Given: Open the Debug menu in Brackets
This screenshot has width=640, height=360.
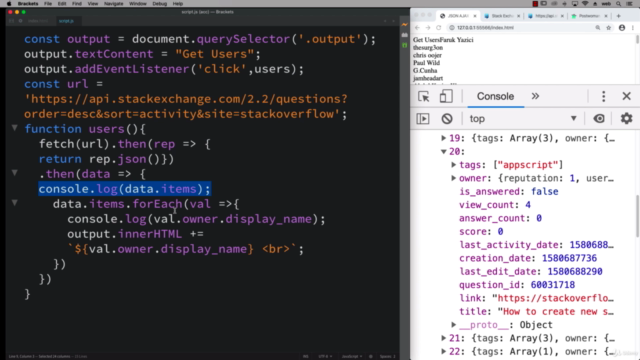Looking at the screenshot, I should 160,4.
